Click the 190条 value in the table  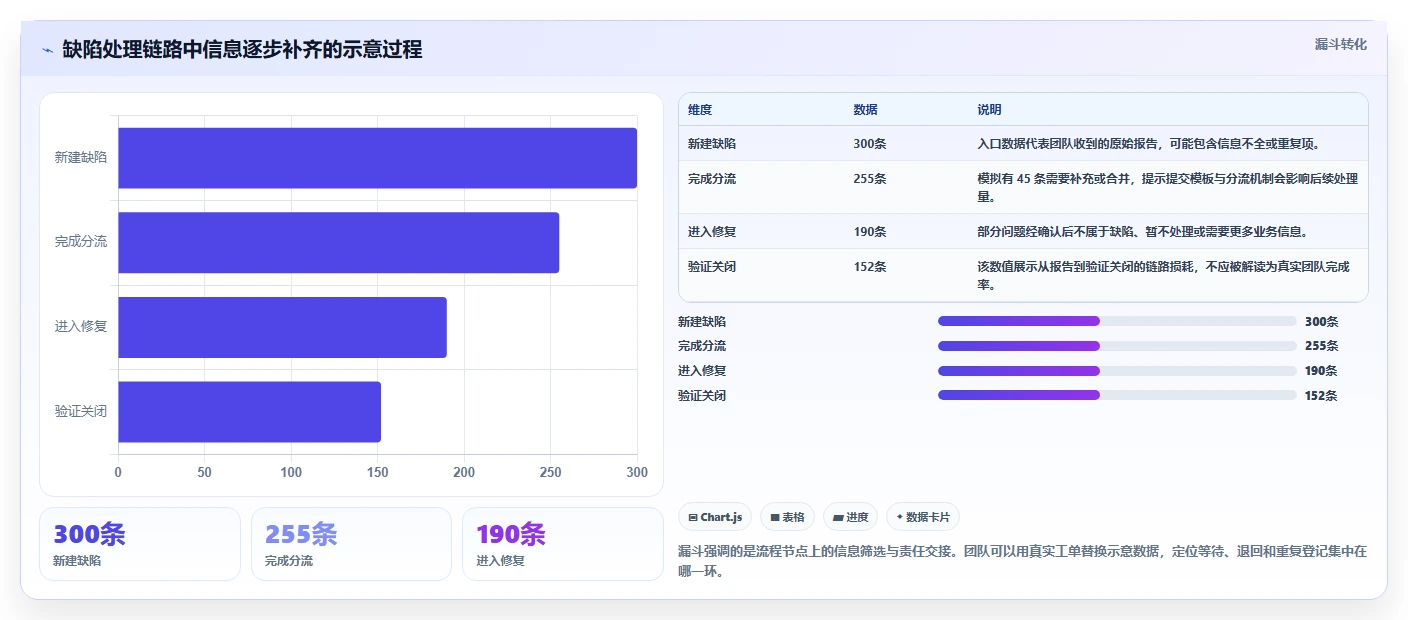coord(870,232)
